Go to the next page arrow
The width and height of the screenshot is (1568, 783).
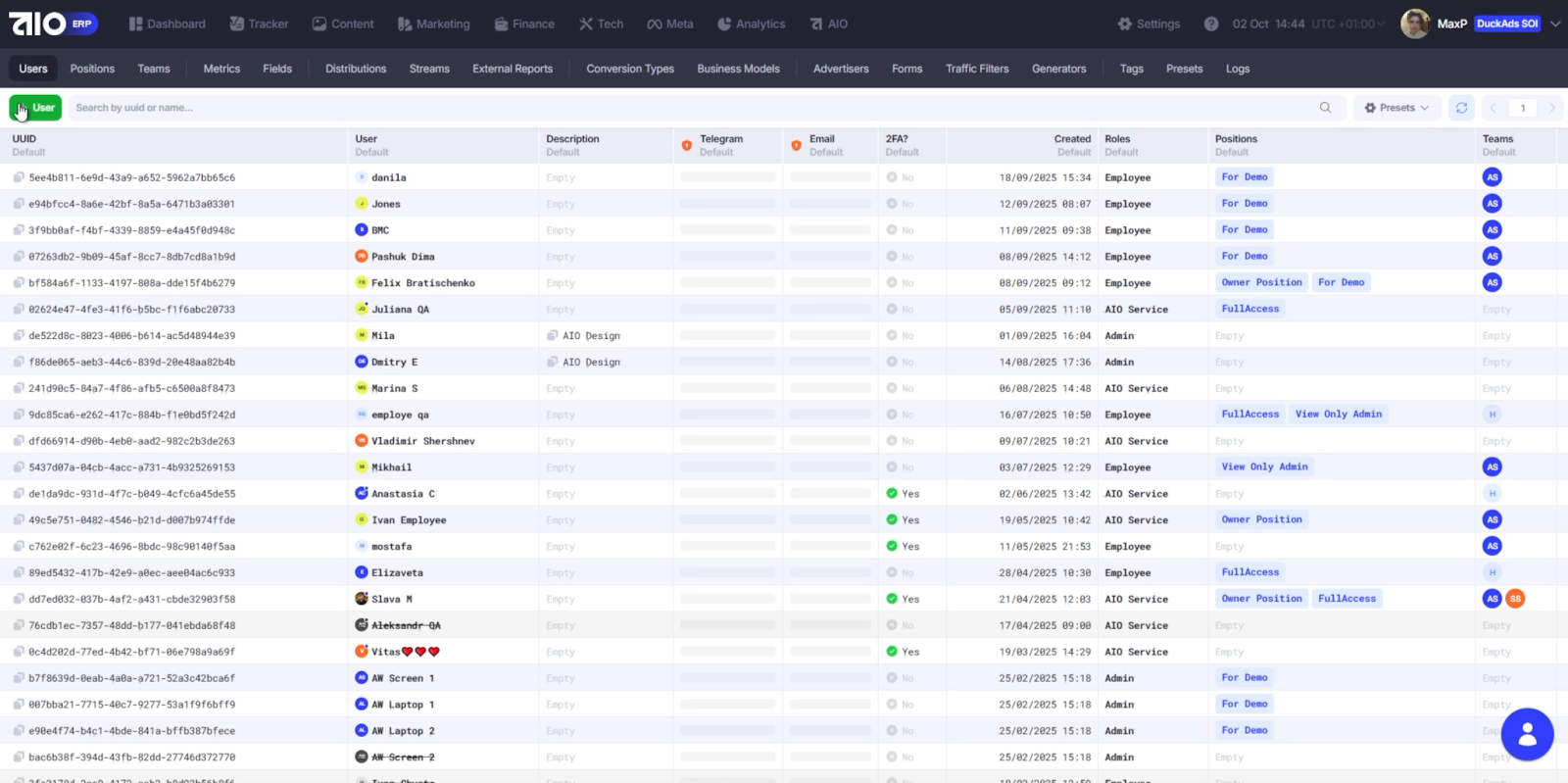pyautogui.click(x=1551, y=108)
